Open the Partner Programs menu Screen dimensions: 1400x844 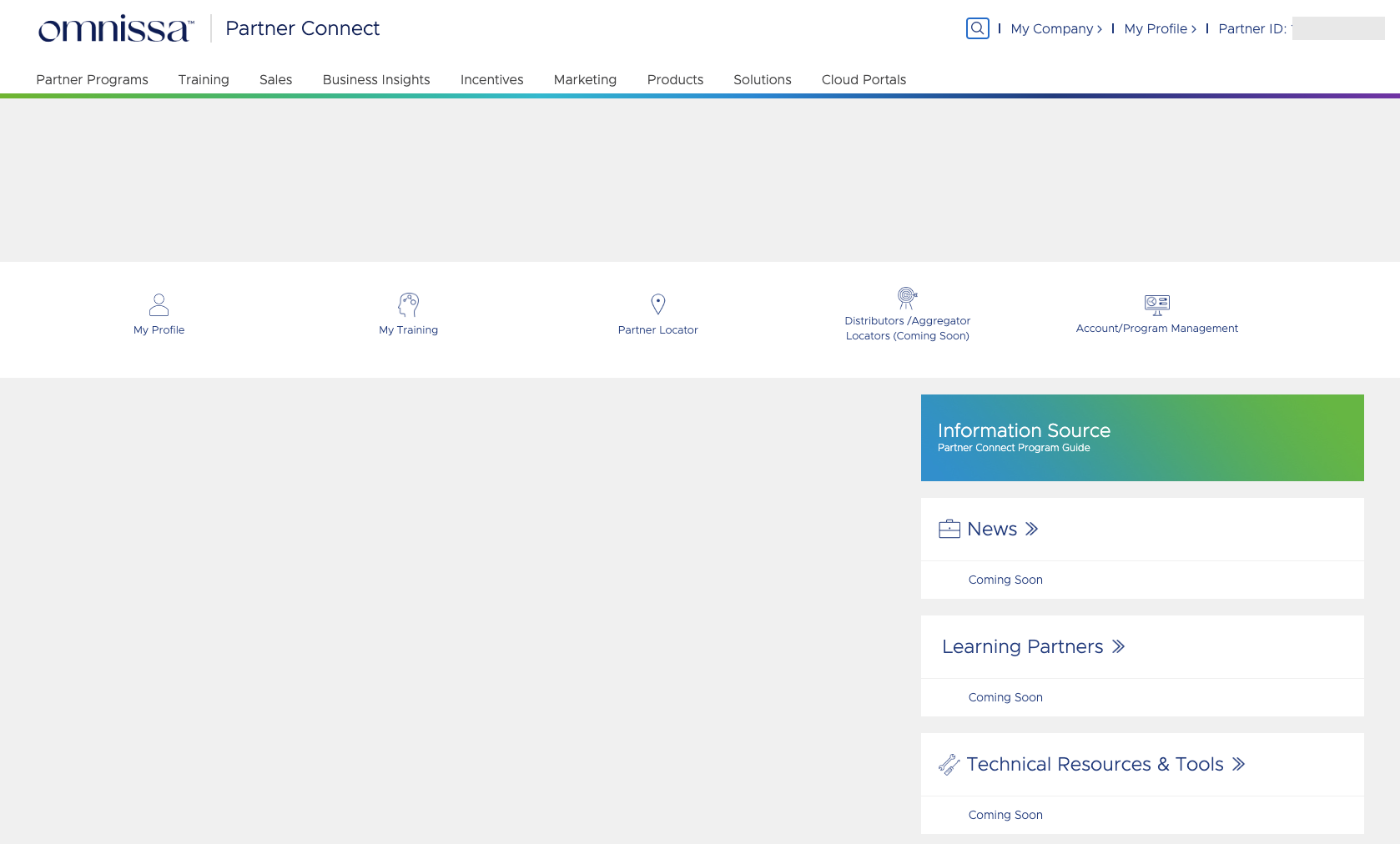tap(92, 80)
